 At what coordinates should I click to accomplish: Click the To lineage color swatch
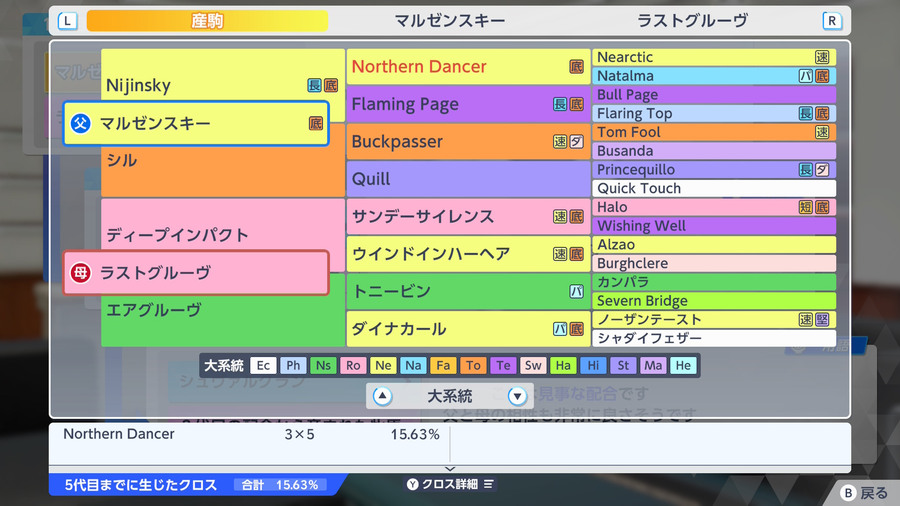pos(473,365)
